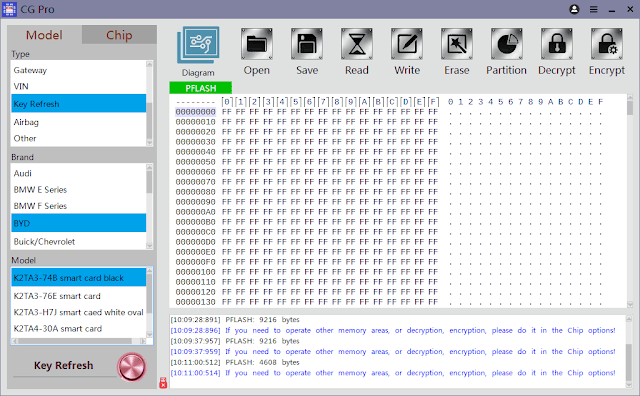Select K2TA3-H7J smart caed white oval
The width and height of the screenshot is (640, 396).
pos(78,312)
